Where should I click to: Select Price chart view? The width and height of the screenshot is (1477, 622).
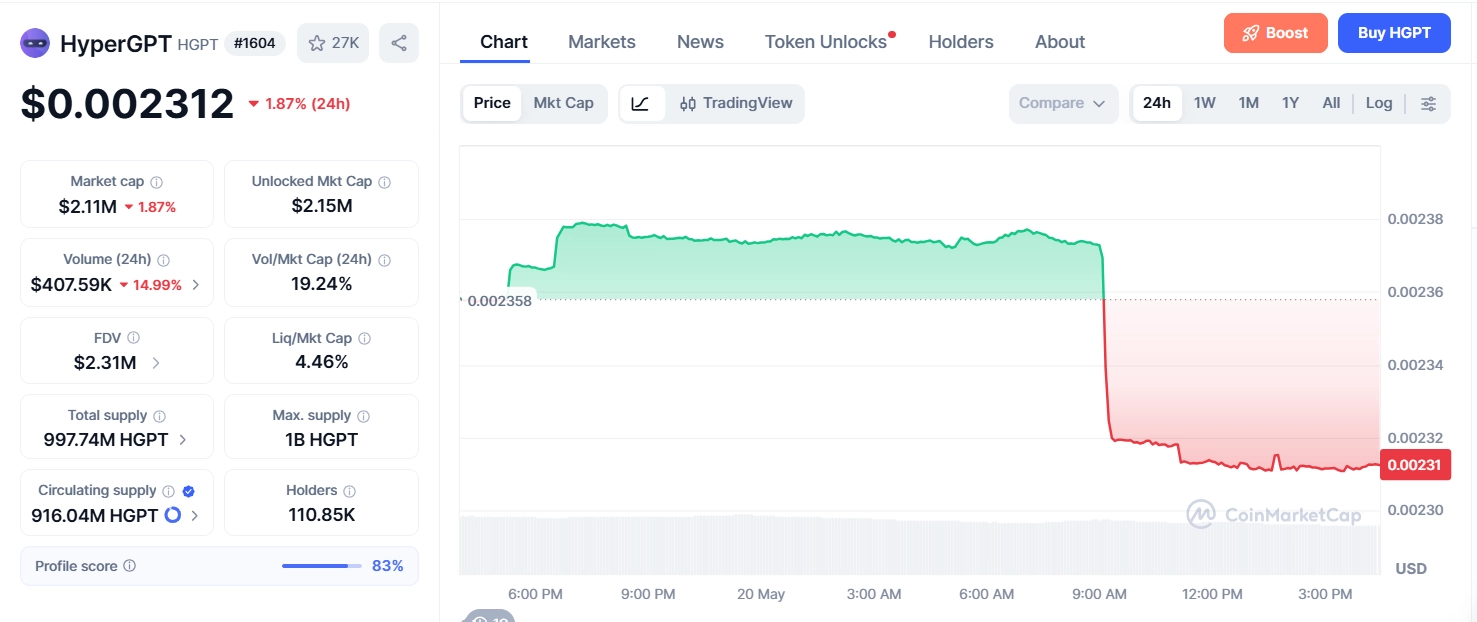(492, 103)
